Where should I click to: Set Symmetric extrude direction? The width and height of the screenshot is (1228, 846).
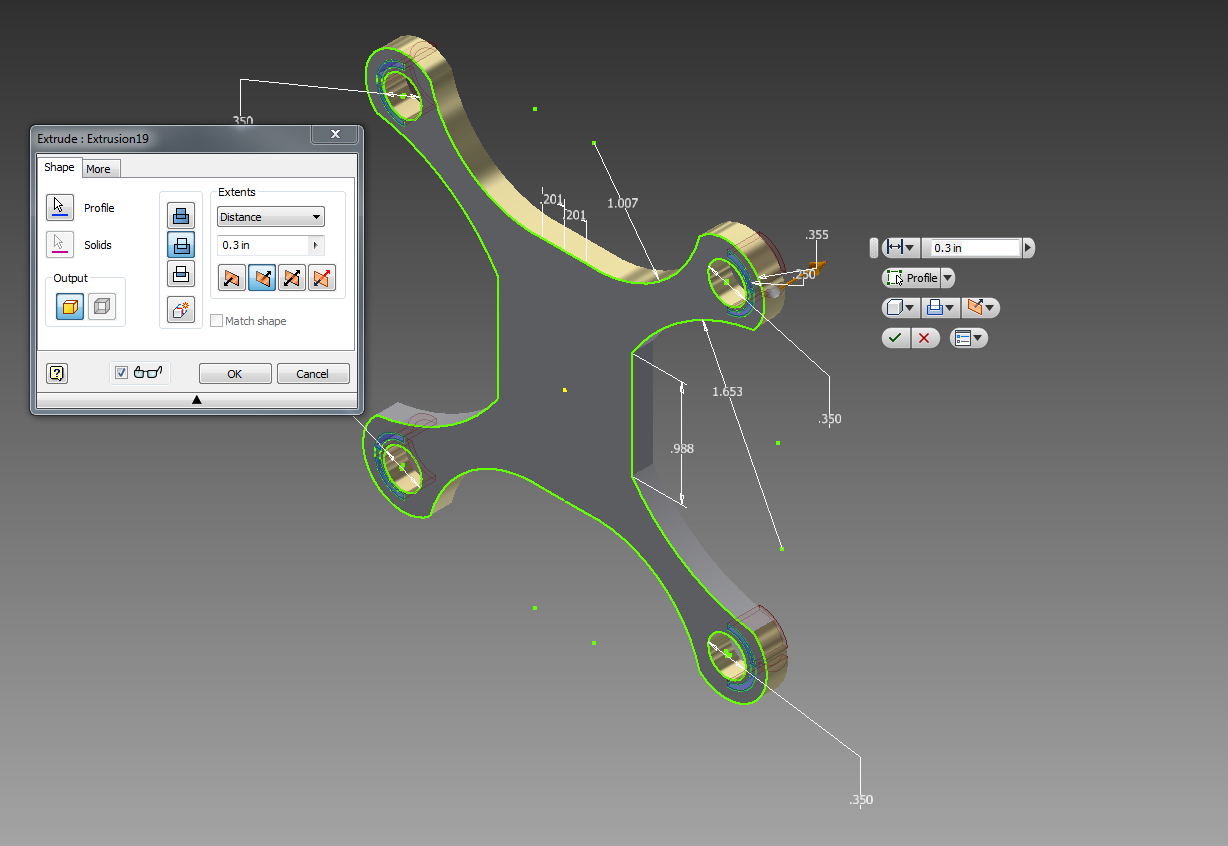[x=292, y=278]
